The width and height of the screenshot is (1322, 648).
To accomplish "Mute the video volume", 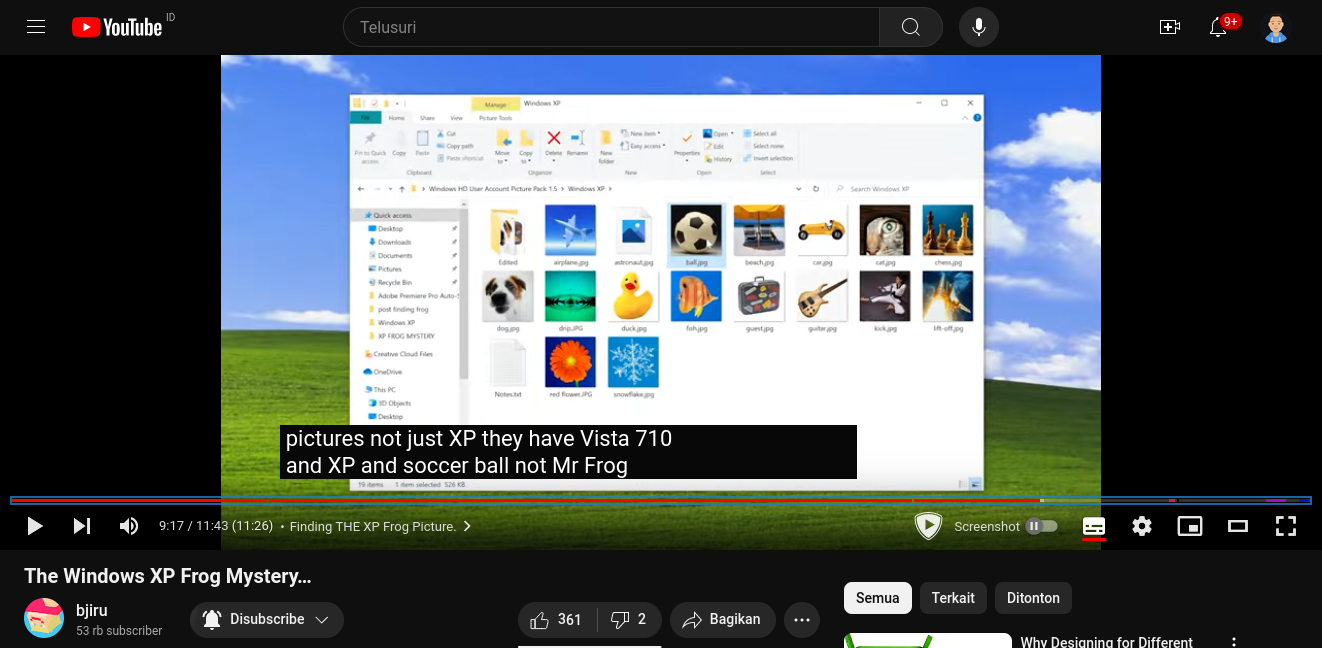I will point(129,526).
